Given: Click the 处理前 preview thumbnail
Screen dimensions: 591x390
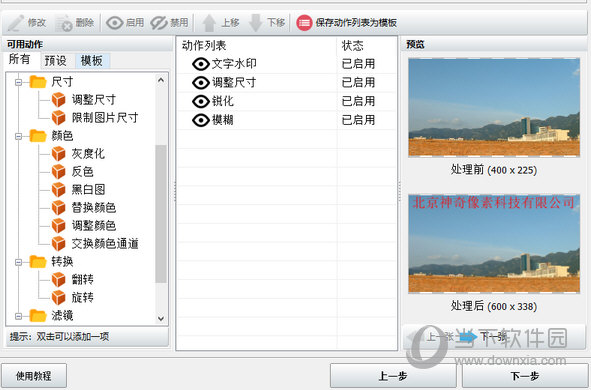Looking at the screenshot, I should point(494,107).
